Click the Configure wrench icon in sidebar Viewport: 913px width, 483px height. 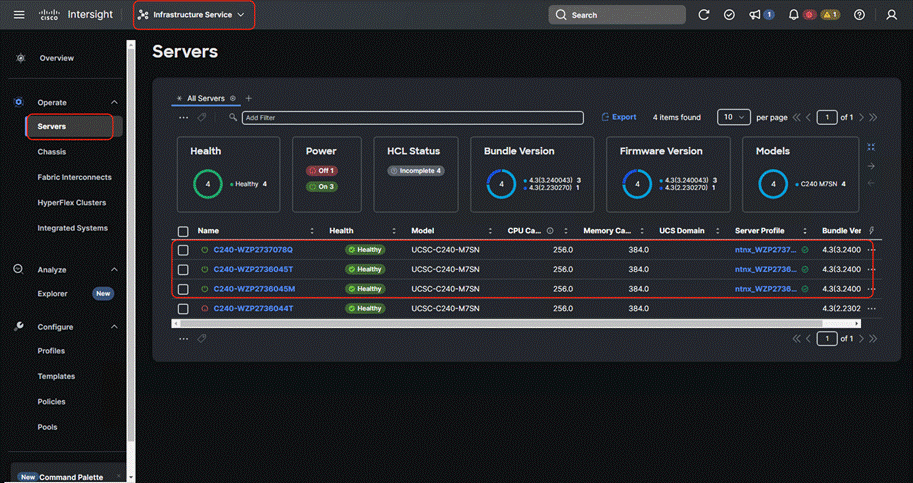(19, 326)
